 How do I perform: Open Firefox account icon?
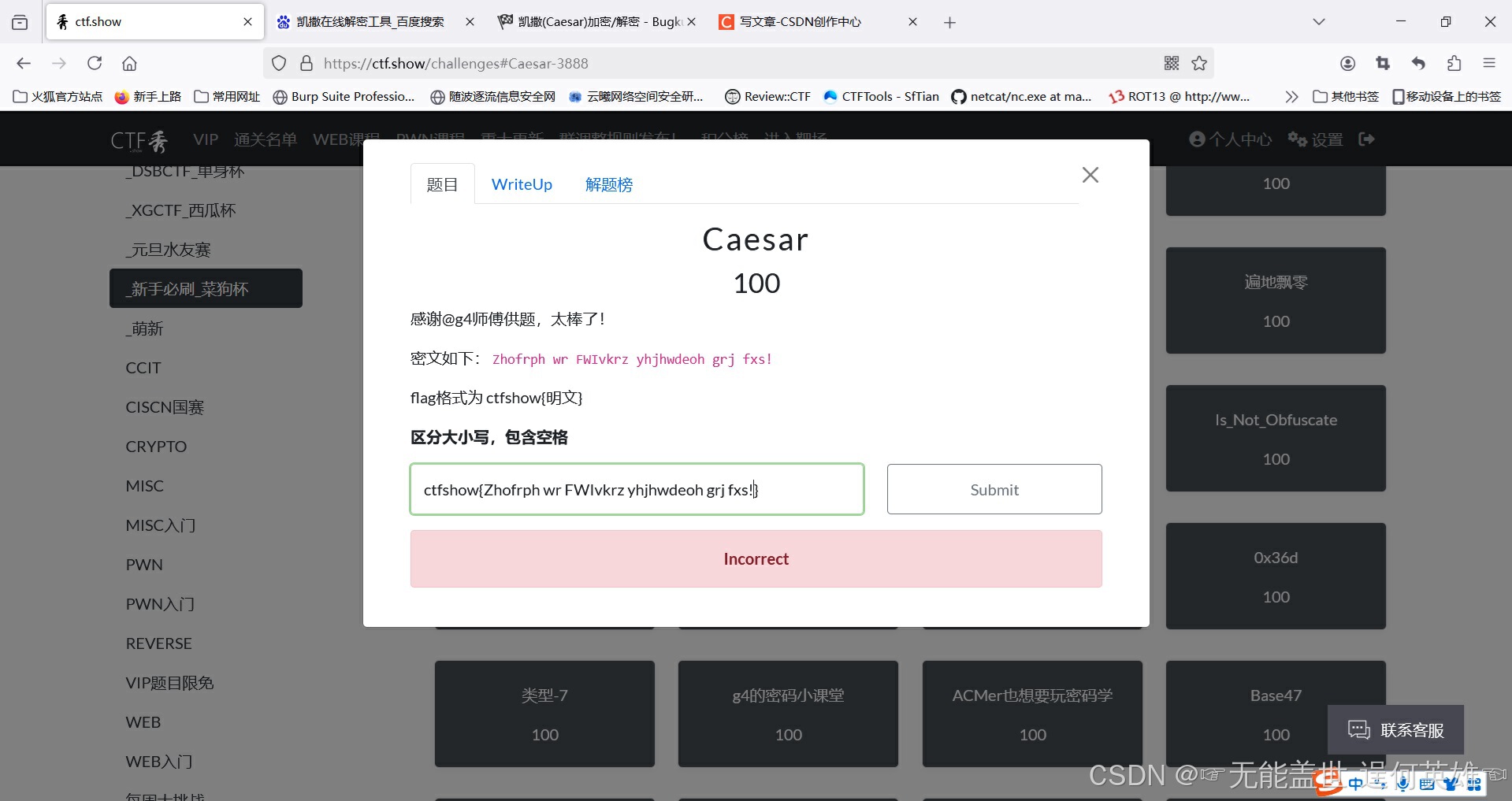(1347, 63)
